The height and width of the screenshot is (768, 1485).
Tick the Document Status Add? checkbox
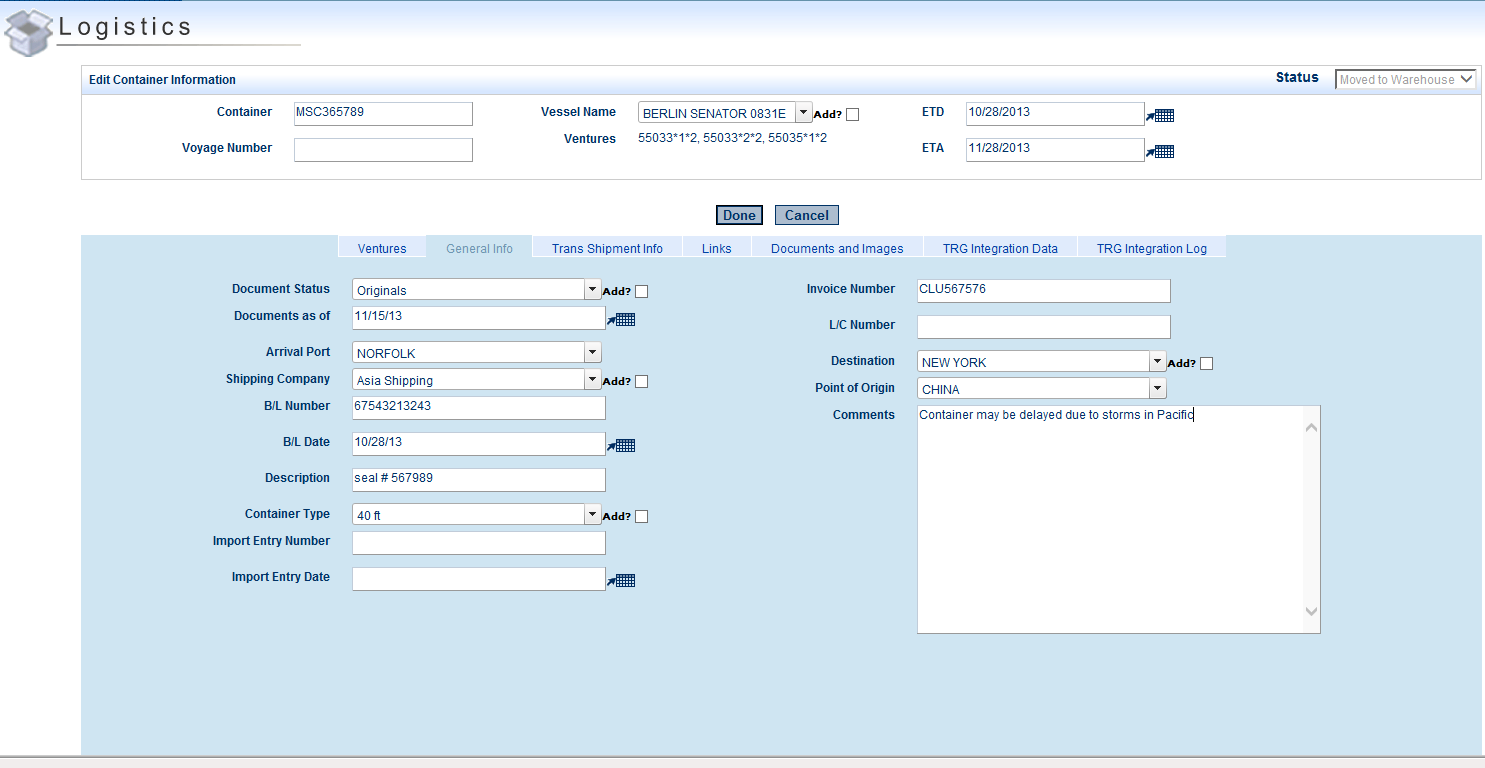[642, 292]
